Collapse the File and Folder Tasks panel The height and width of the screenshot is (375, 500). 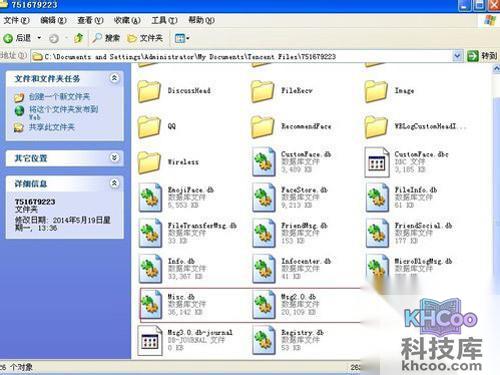coord(114,78)
